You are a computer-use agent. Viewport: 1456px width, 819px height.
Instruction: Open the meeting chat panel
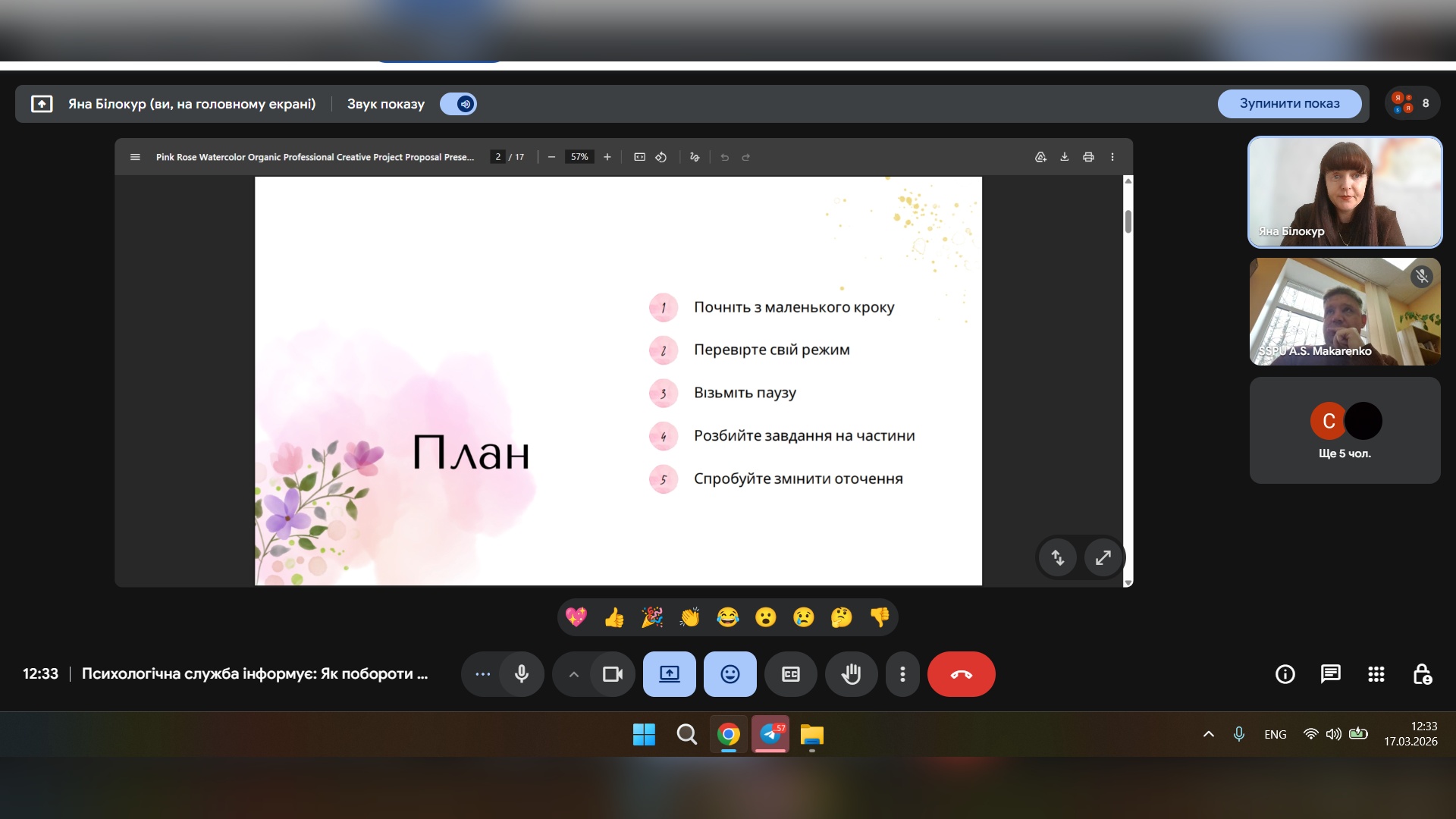(1330, 674)
